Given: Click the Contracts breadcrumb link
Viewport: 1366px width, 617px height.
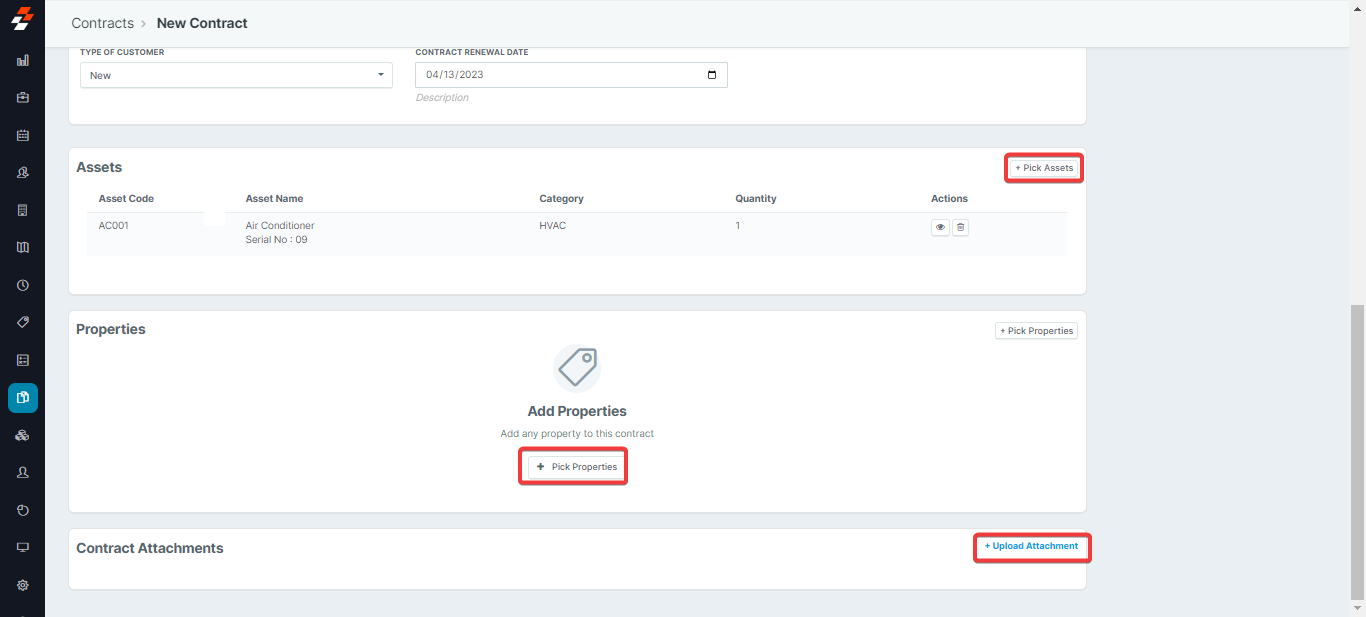Looking at the screenshot, I should click(102, 23).
